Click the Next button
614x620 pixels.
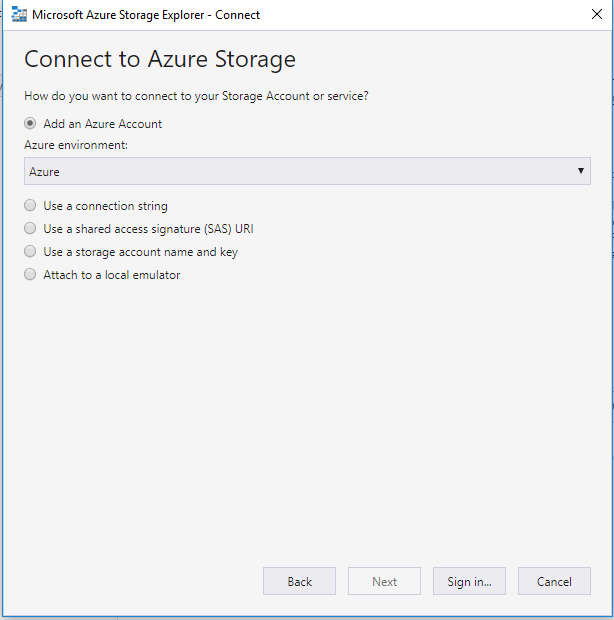(x=384, y=581)
